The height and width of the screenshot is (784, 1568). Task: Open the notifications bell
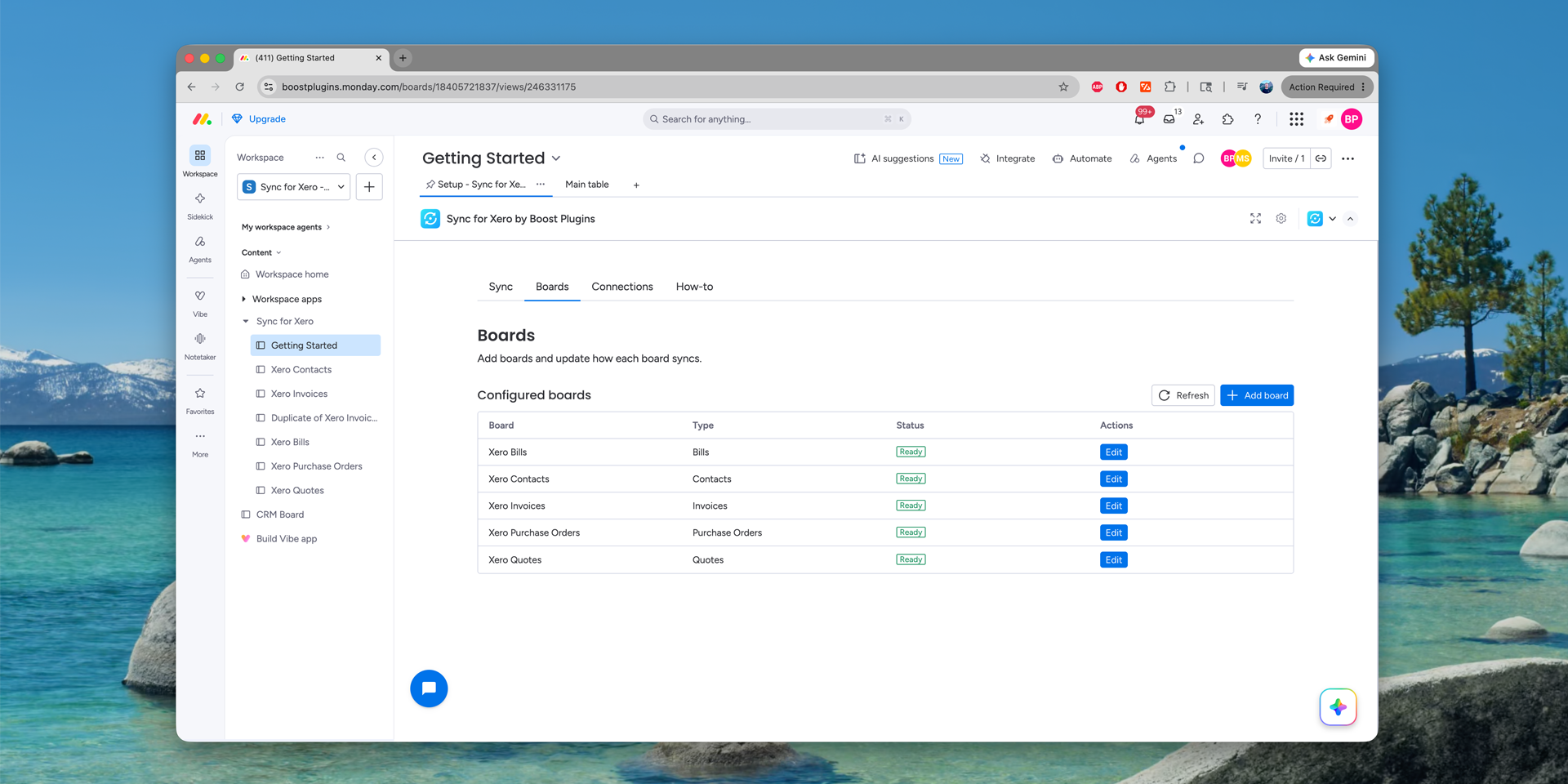pyautogui.click(x=1139, y=119)
